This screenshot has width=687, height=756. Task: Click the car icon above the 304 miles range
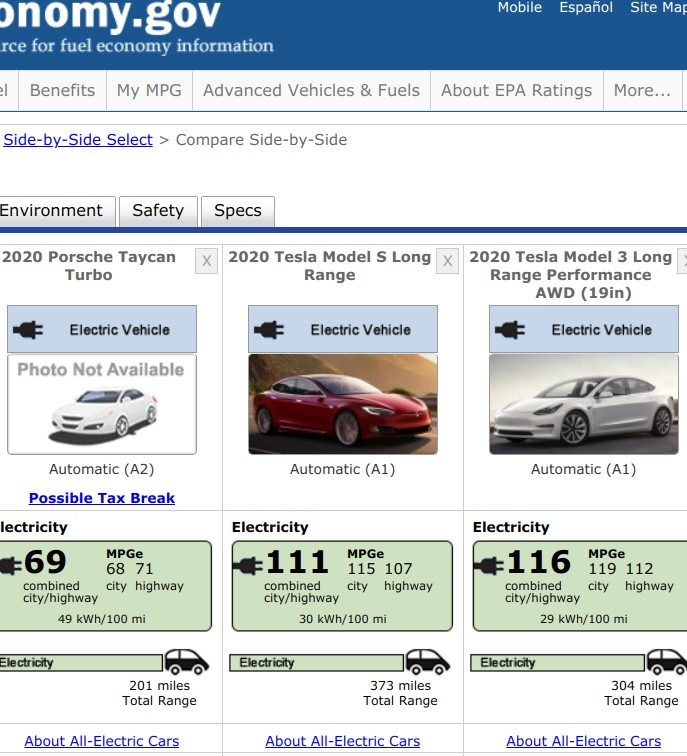667,662
